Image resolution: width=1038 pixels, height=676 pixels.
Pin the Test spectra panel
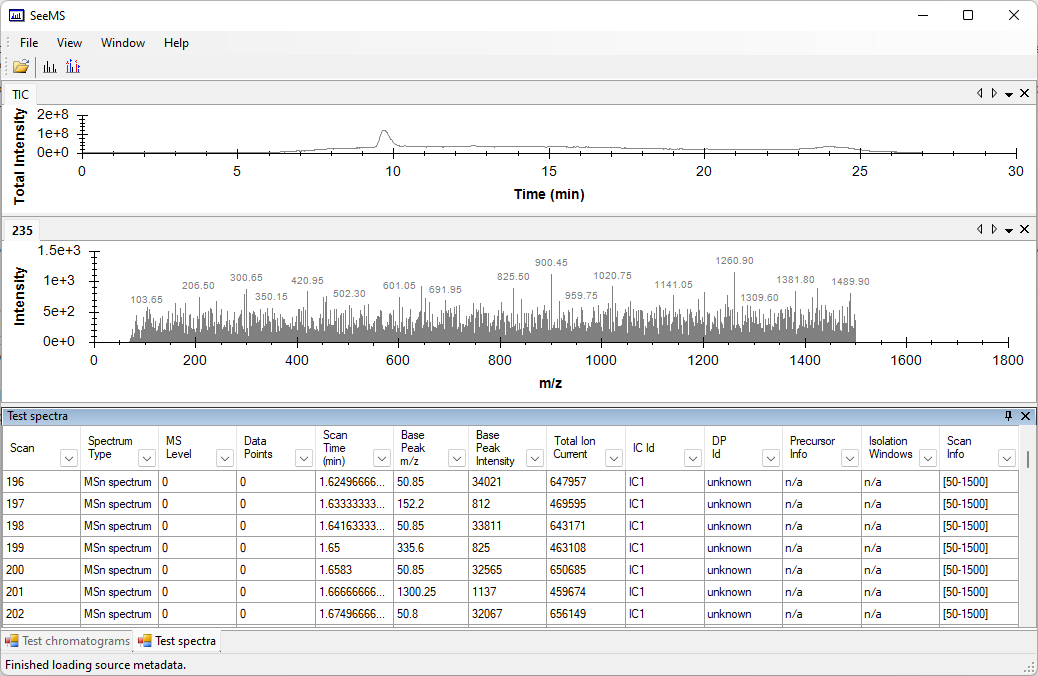coord(1008,416)
